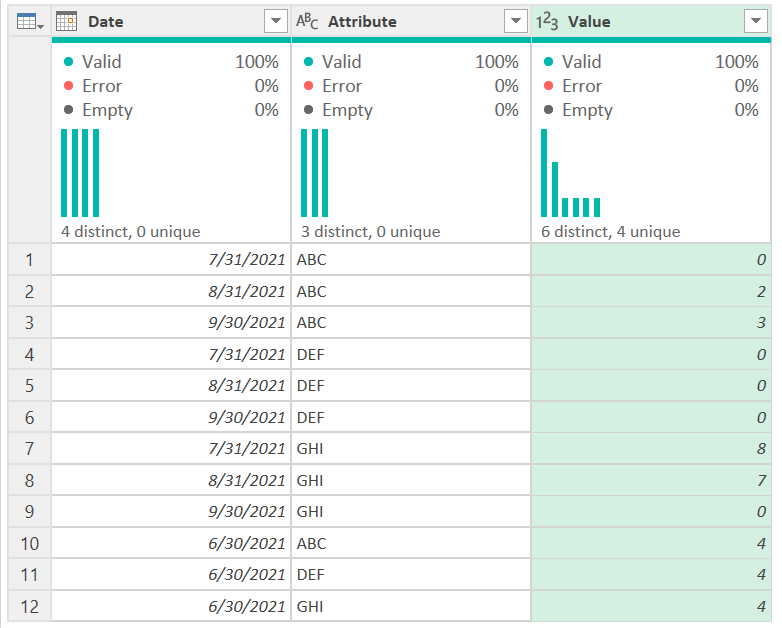Open the Value column filter dropdown
This screenshot has width=782, height=628.
[756, 21]
